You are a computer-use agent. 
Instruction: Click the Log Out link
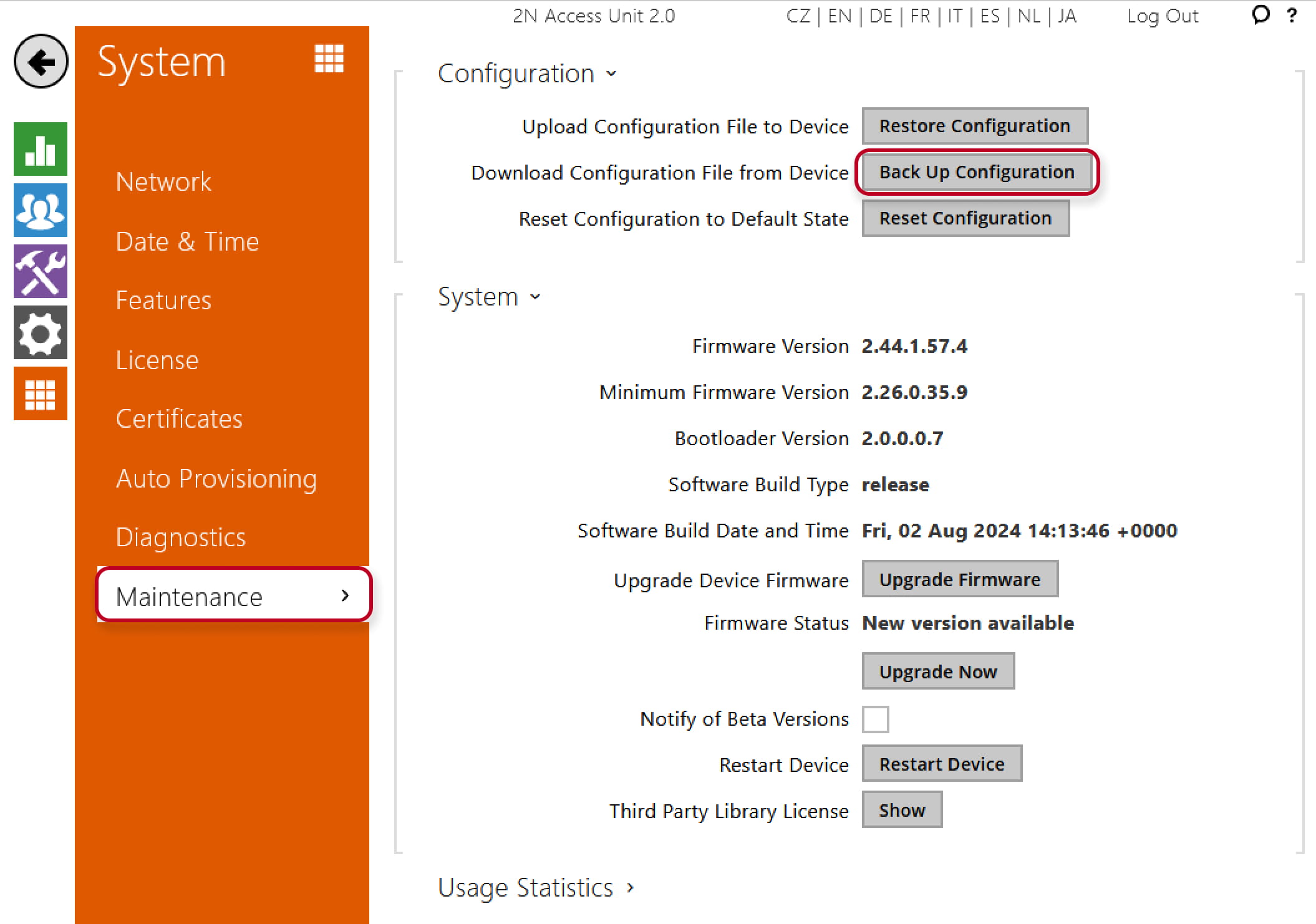(x=1163, y=16)
